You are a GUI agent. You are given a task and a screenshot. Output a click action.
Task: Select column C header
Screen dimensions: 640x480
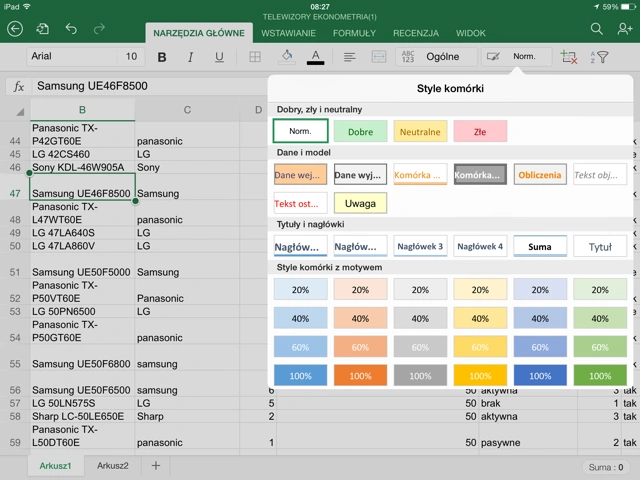coord(187,110)
